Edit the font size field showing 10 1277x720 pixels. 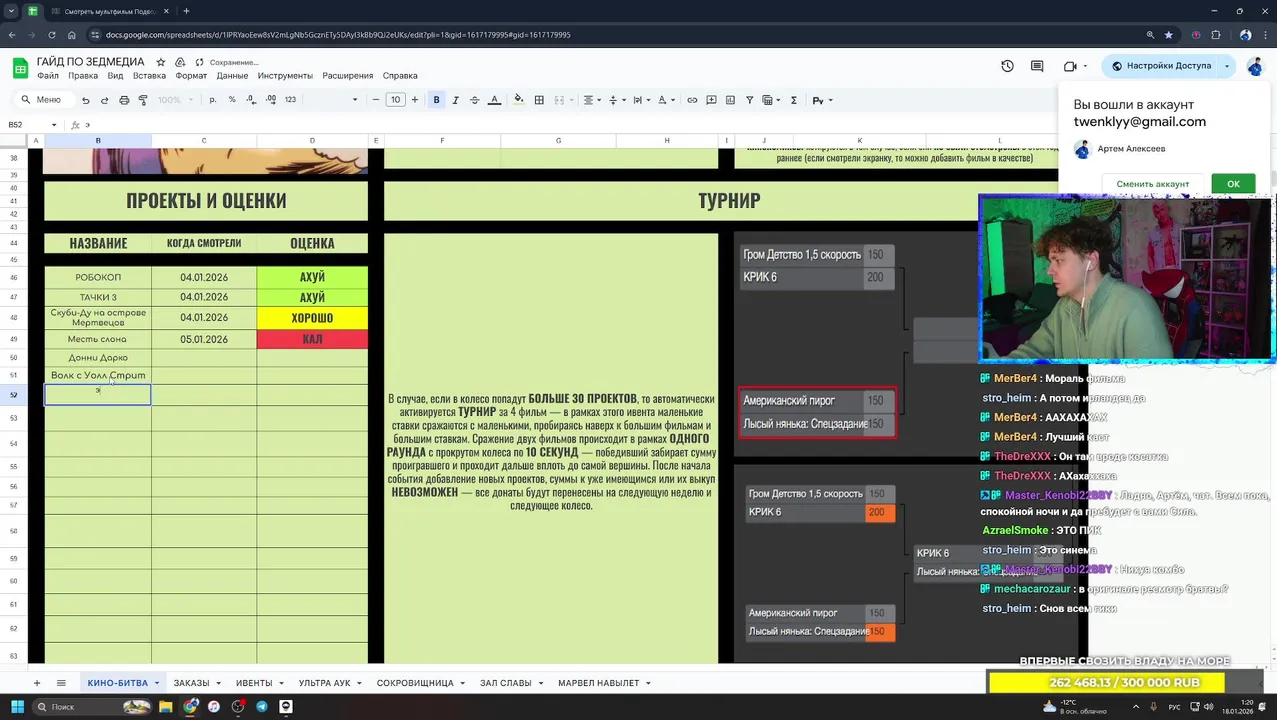395,100
